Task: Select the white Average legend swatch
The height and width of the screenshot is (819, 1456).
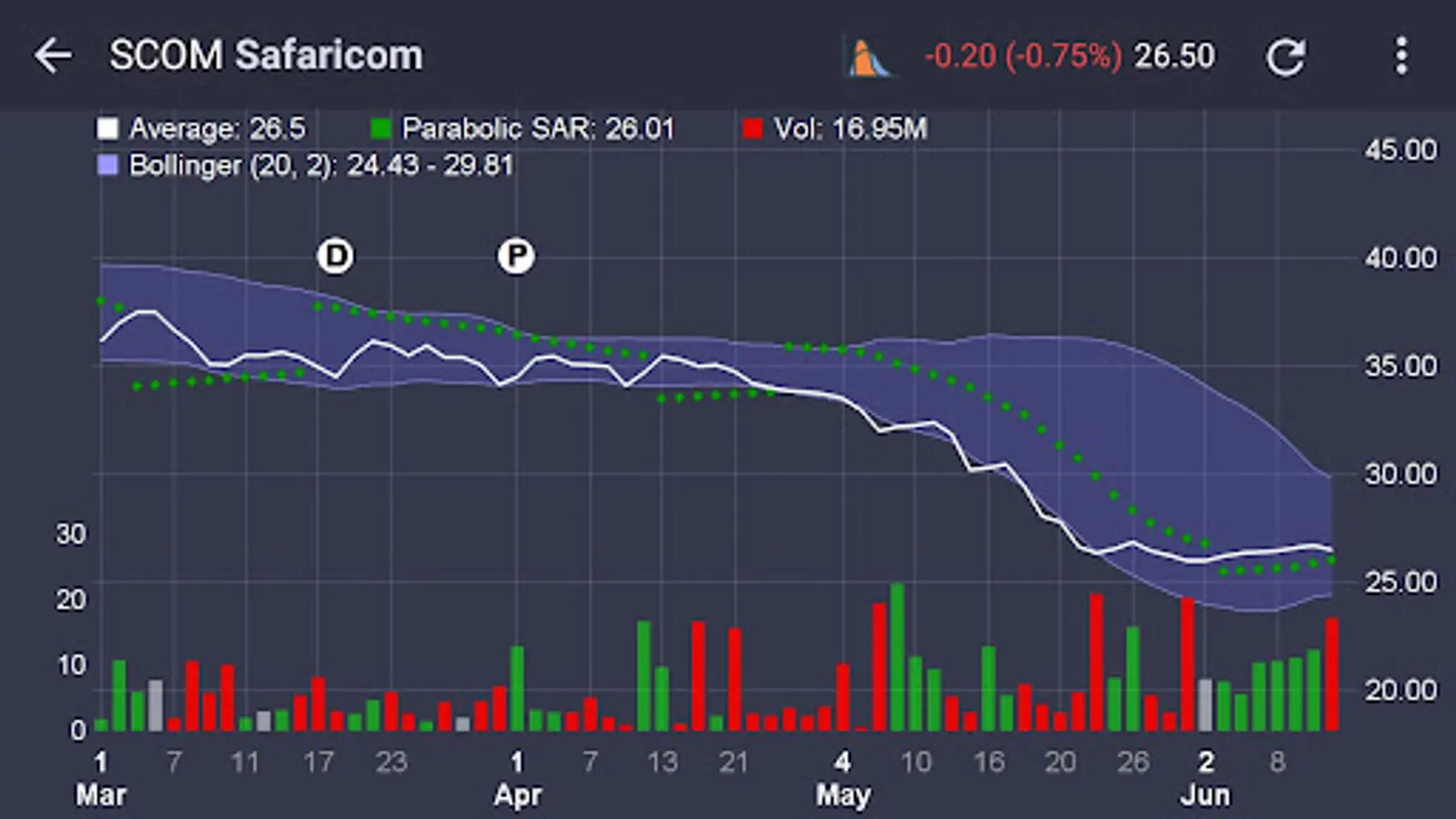Action: [x=107, y=129]
